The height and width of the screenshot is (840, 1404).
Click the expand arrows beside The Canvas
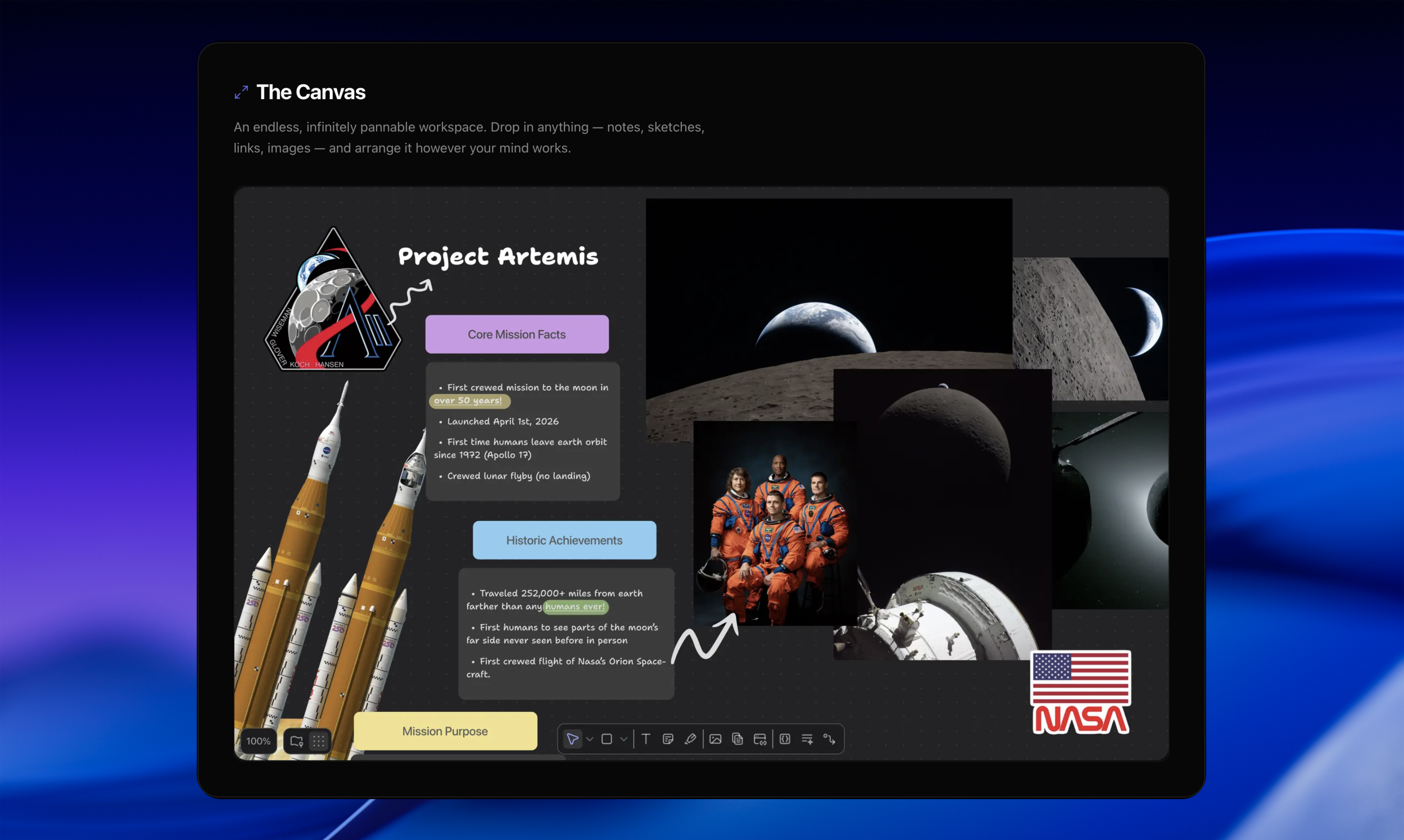[241, 92]
